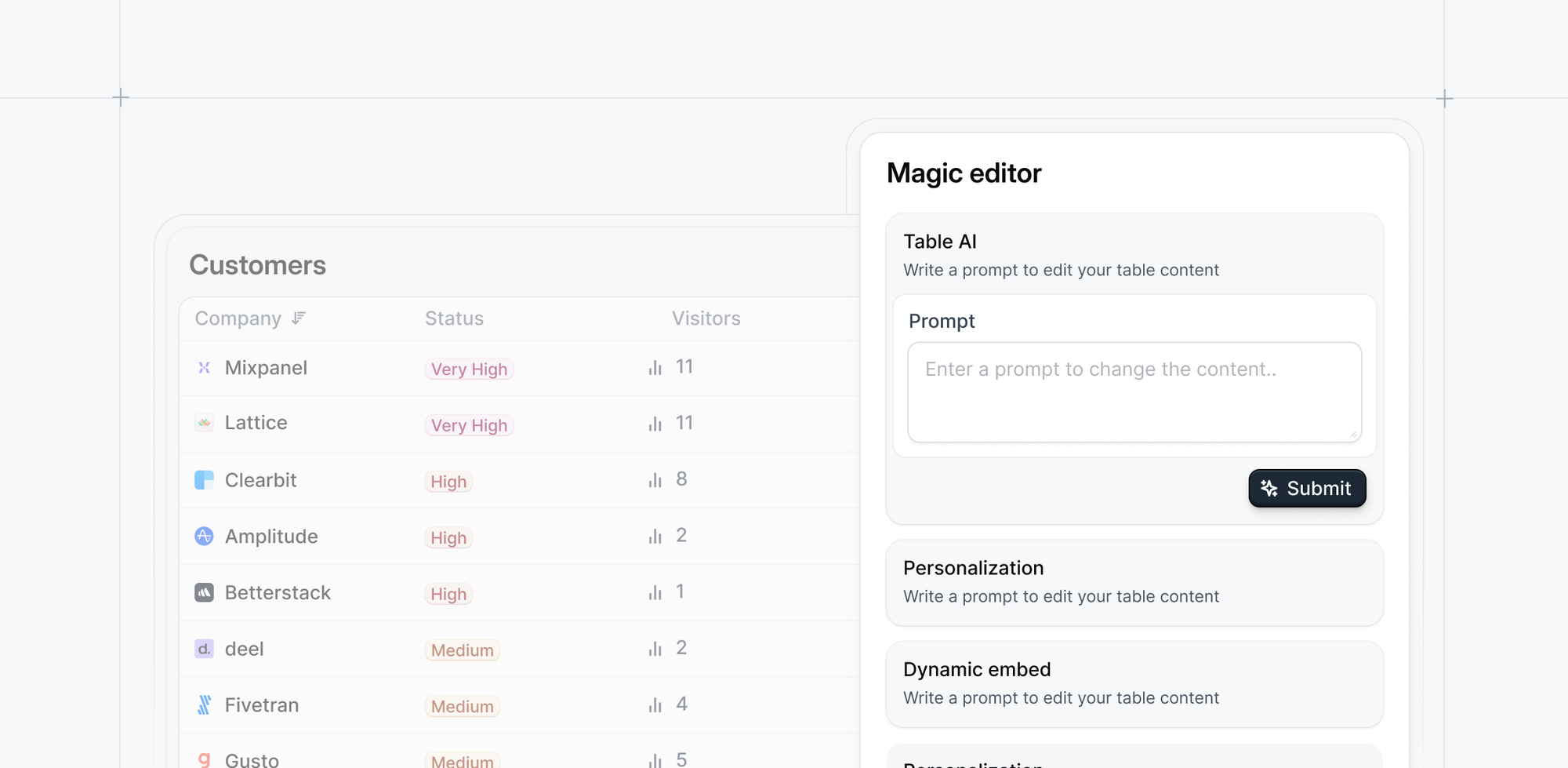Image resolution: width=1568 pixels, height=768 pixels.
Task: Sort by the Company column header
Action: [x=238, y=318]
